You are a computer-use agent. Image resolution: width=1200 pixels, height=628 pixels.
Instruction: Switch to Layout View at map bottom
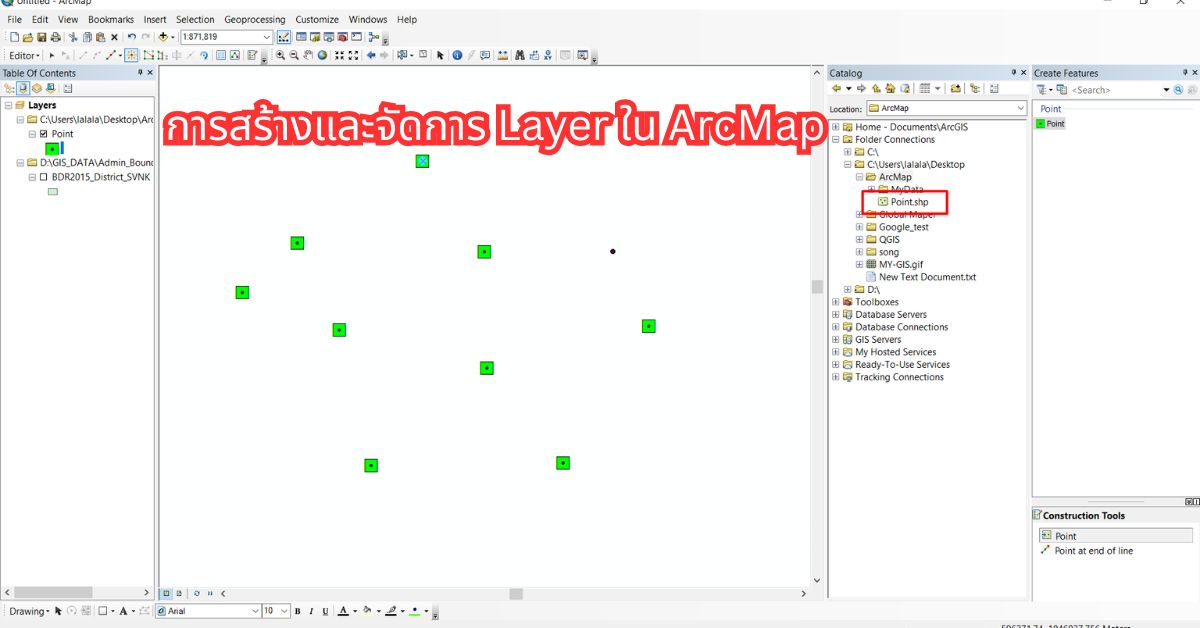[x=179, y=593]
